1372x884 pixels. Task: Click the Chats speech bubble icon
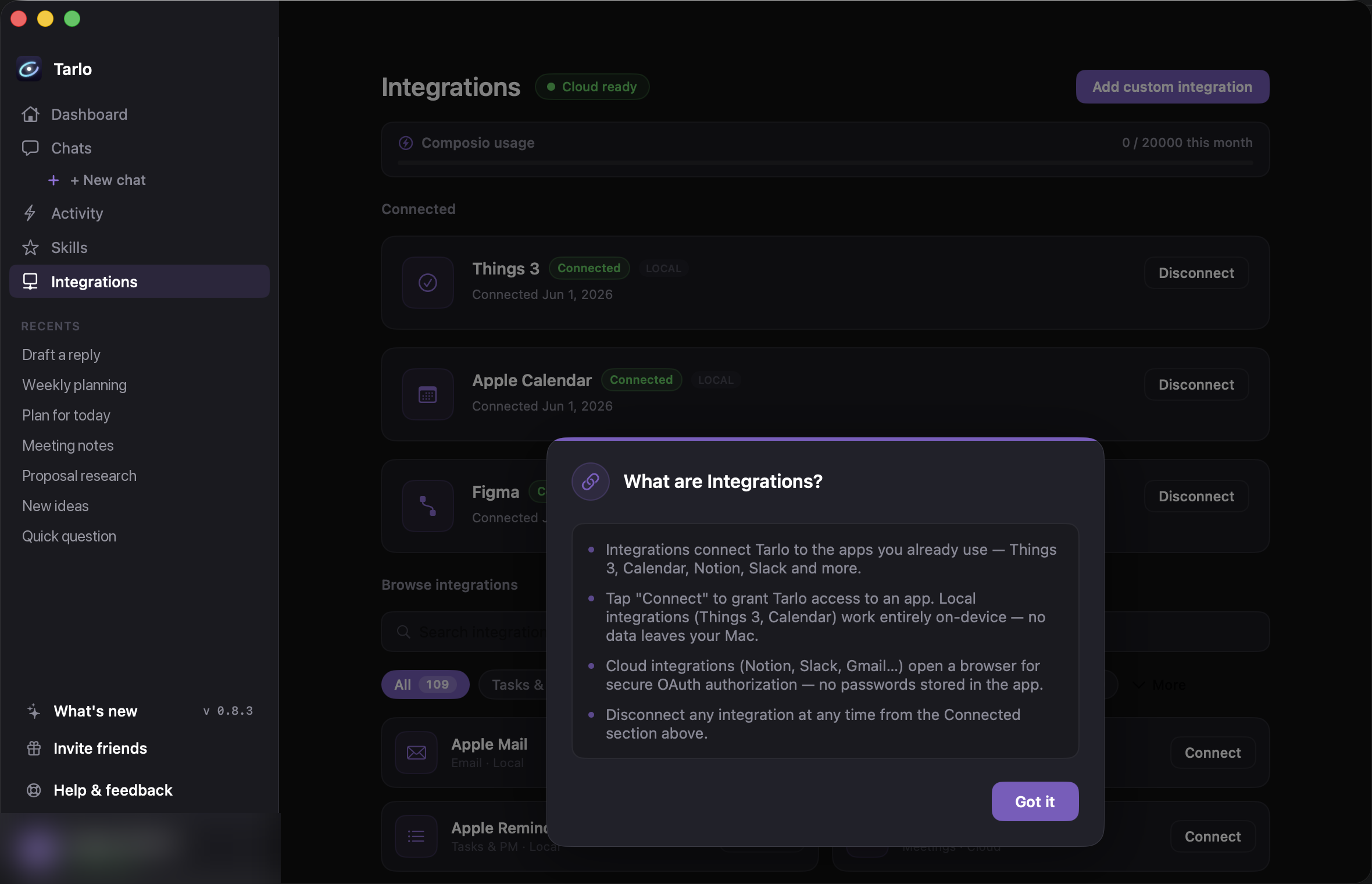coord(30,148)
